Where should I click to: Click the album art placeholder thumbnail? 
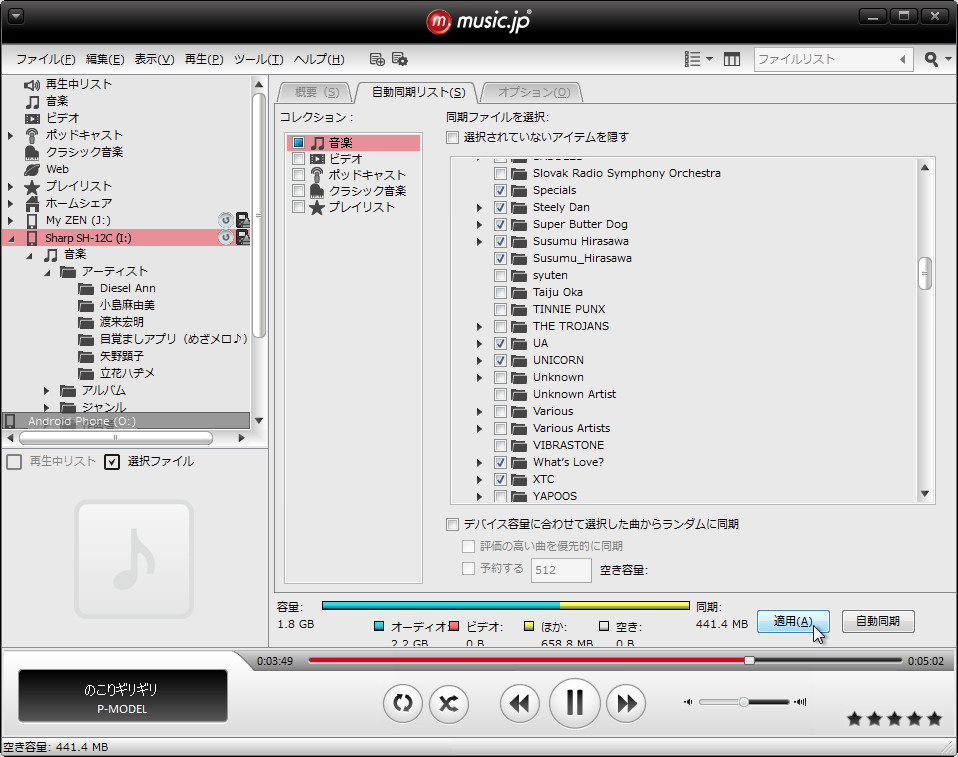pyautogui.click(x=134, y=559)
